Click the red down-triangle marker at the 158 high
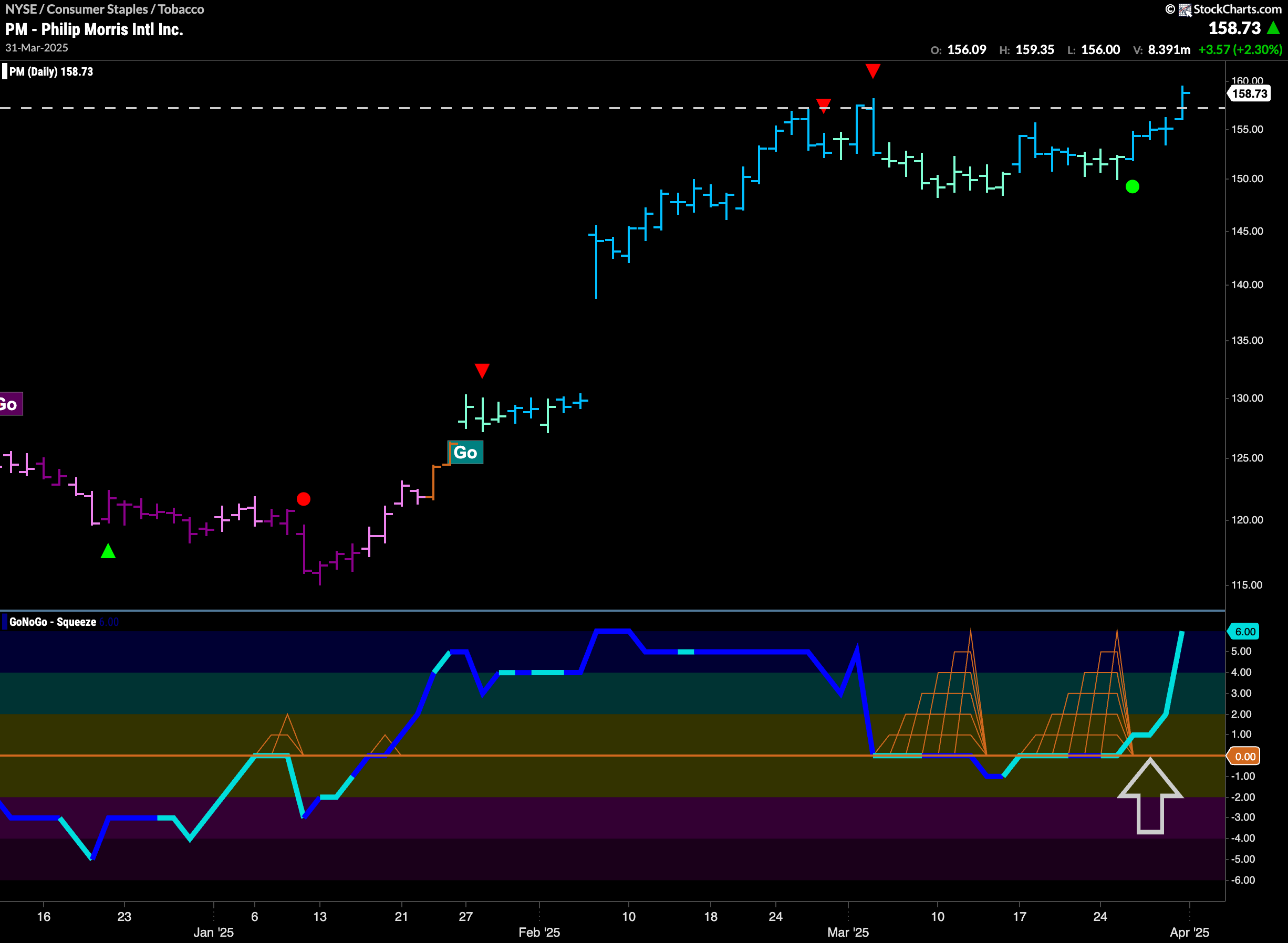 872,71
